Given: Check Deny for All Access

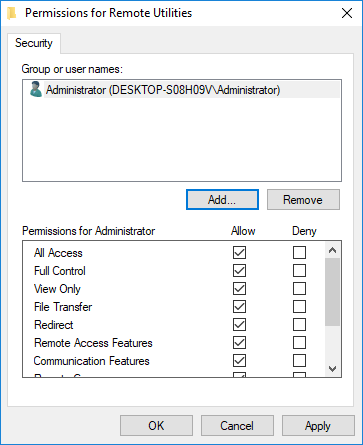Looking at the screenshot, I should (x=299, y=253).
